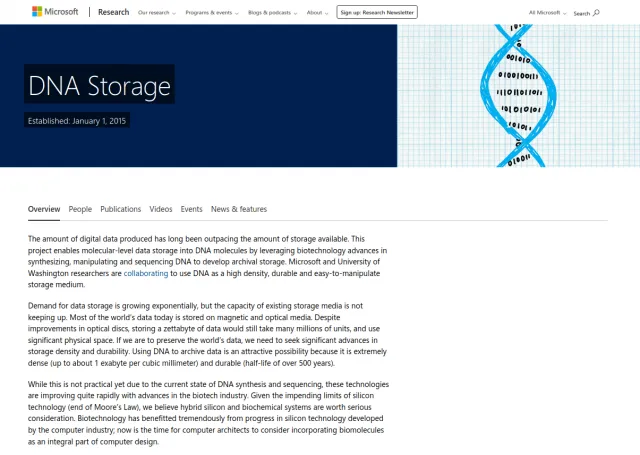The height and width of the screenshot is (455, 640).
Task: Select the Overview tab
Action: (44, 209)
